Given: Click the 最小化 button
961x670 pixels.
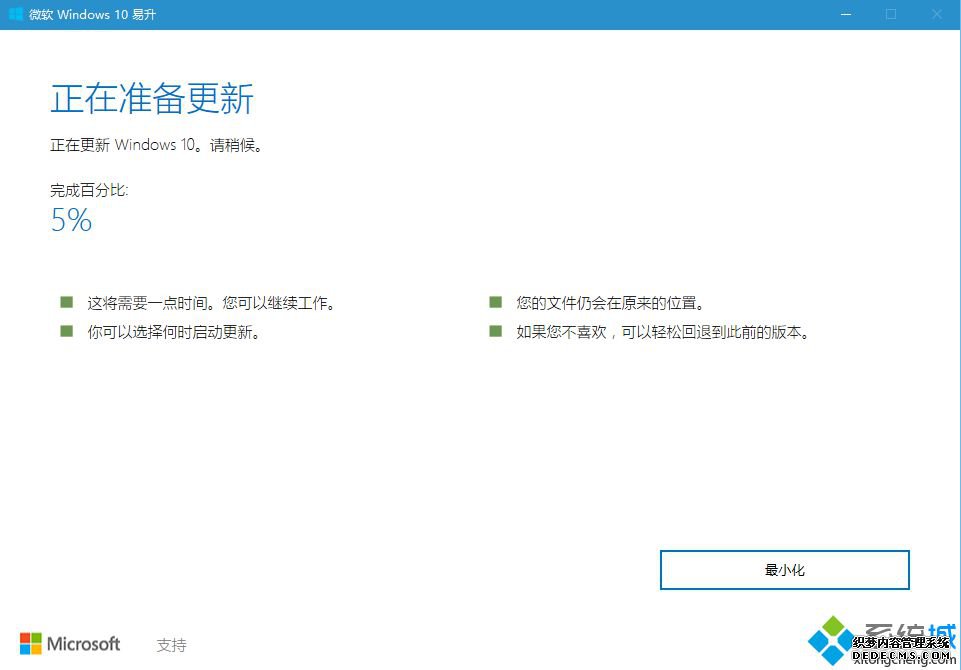Looking at the screenshot, I should tap(784, 570).
